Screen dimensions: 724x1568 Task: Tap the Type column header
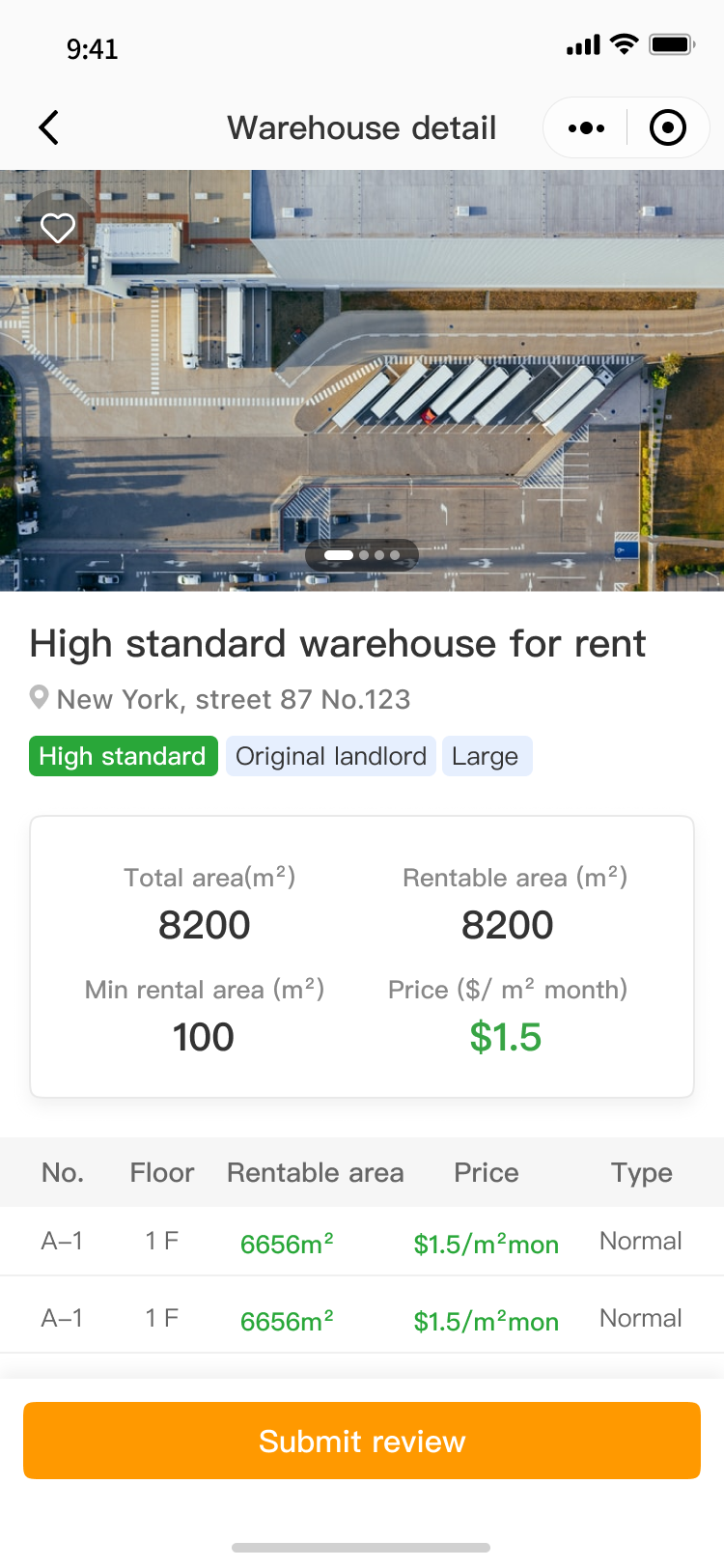(641, 1172)
